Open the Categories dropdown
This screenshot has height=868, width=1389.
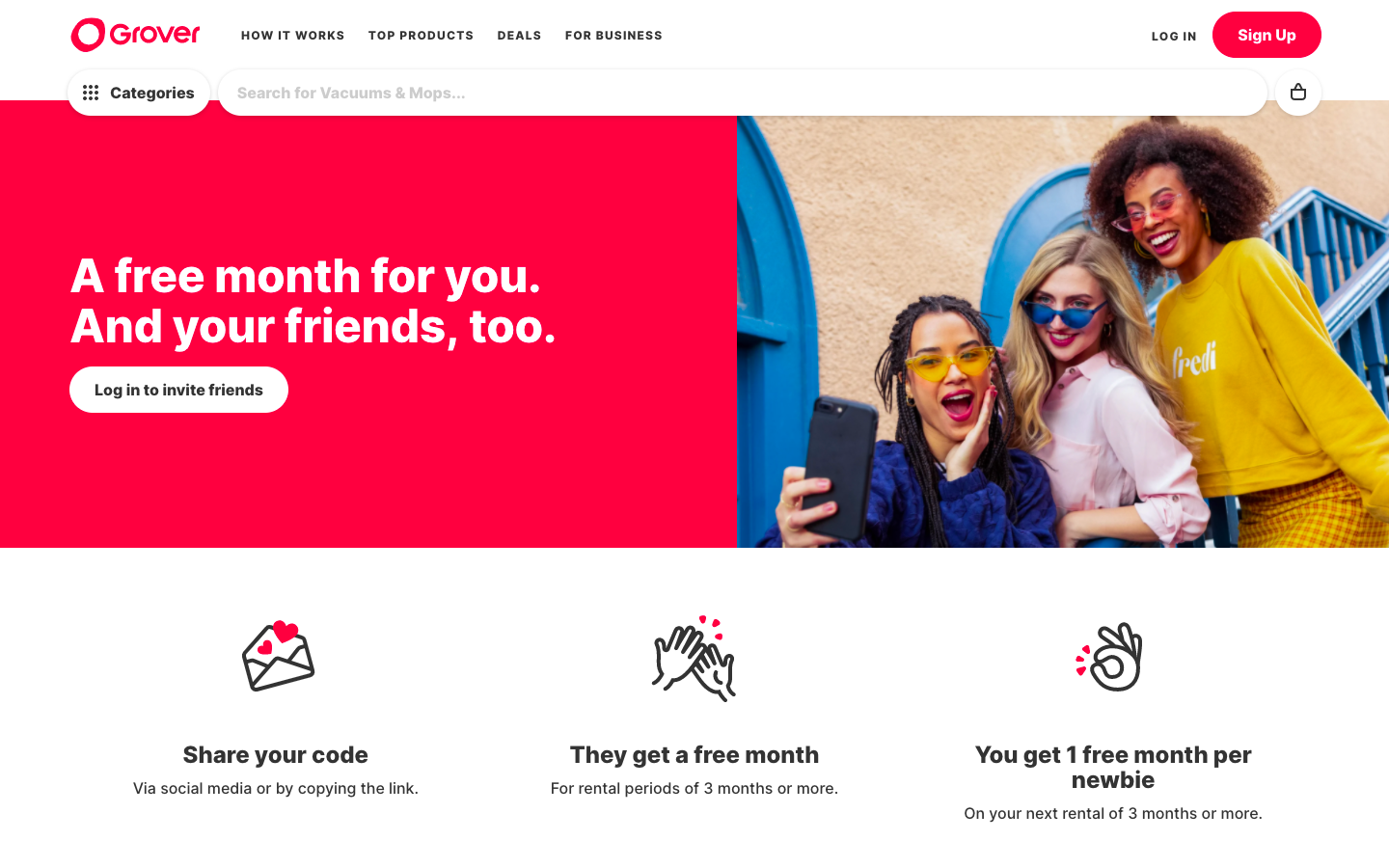click(x=139, y=93)
